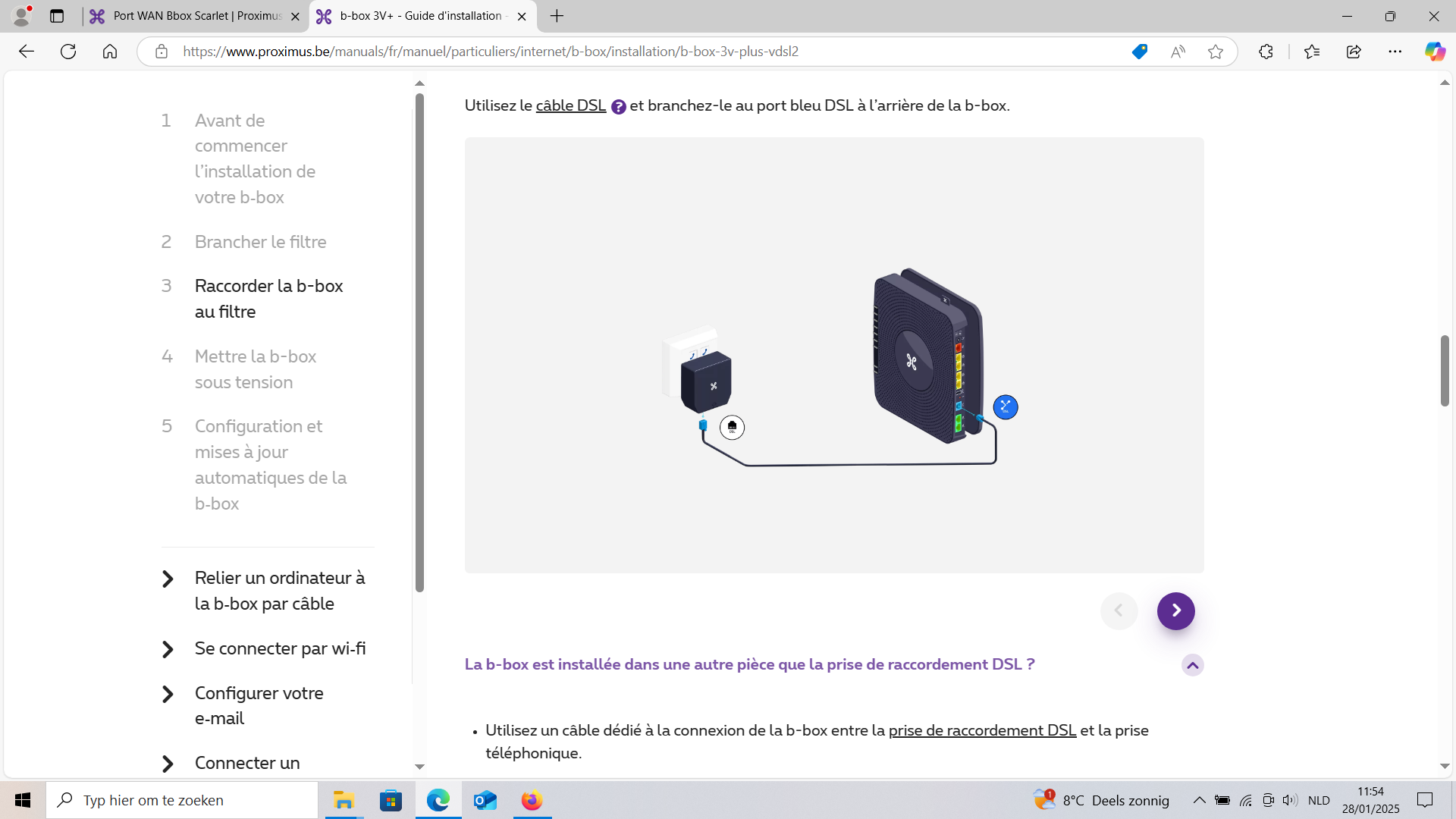Add this page to favorites star
Image resolution: width=1456 pixels, height=819 pixels.
(1216, 52)
